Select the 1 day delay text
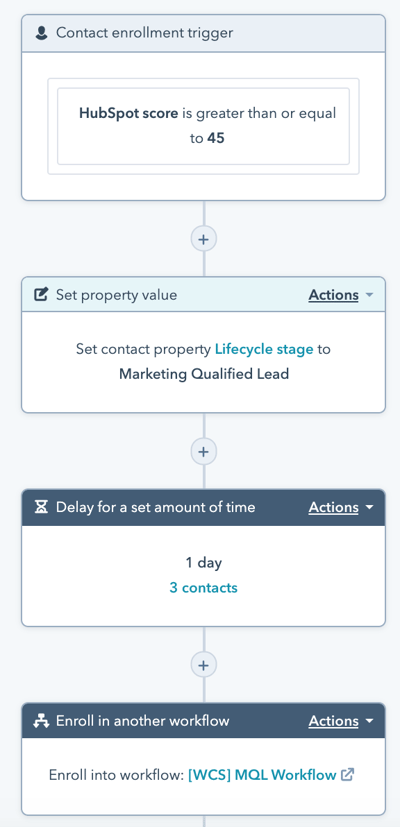Image resolution: width=400 pixels, height=827 pixels. (204, 563)
